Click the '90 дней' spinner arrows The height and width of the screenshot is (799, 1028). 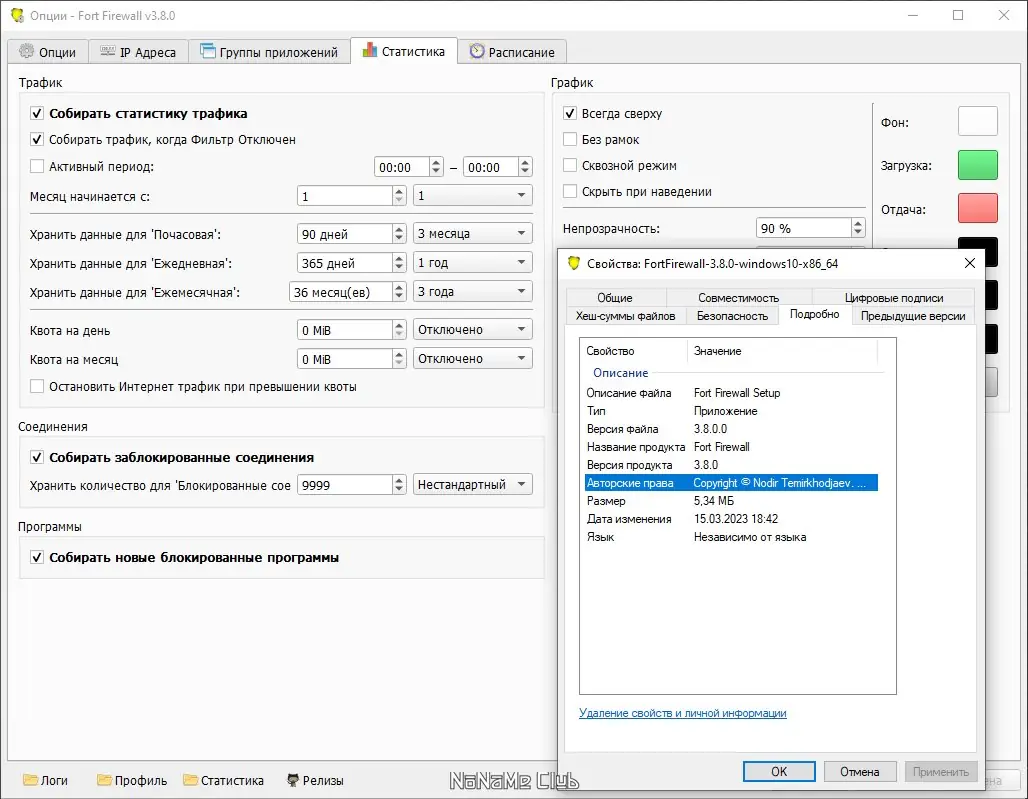tap(399, 234)
